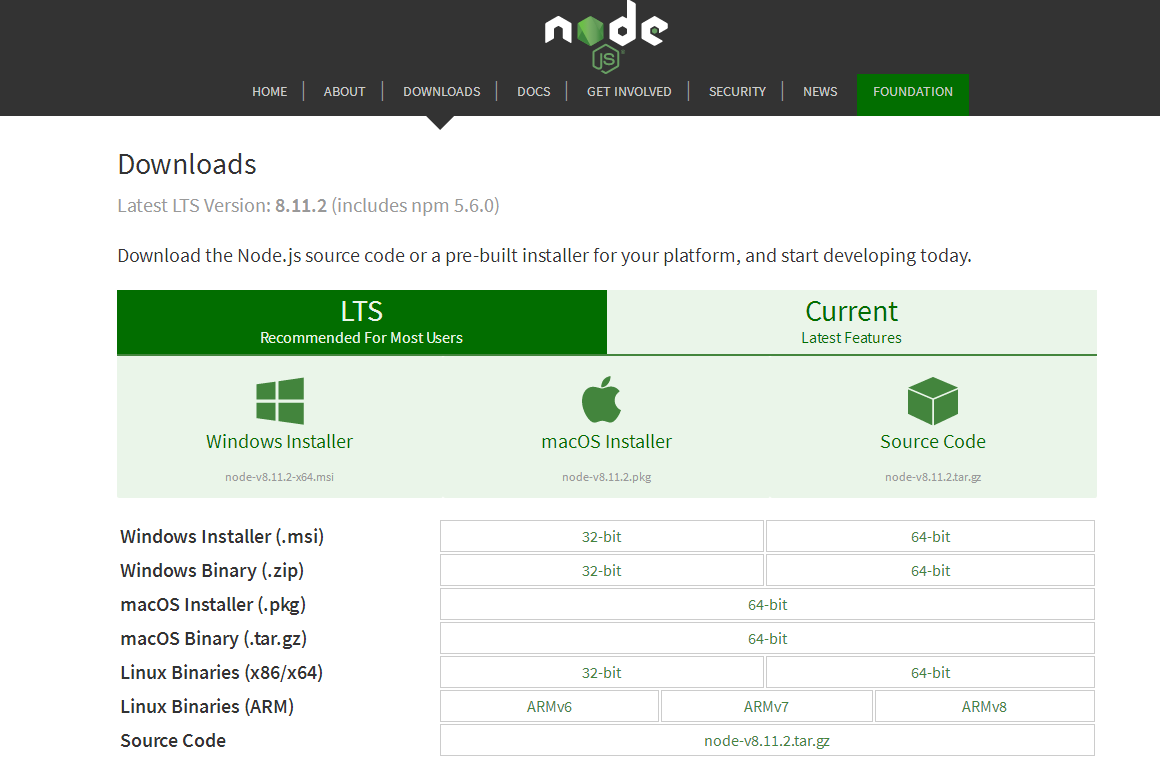The height and width of the screenshot is (780, 1160).
Task: Download Linux Binaries (x86/x64) 32-bit
Action: coord(601,673)
